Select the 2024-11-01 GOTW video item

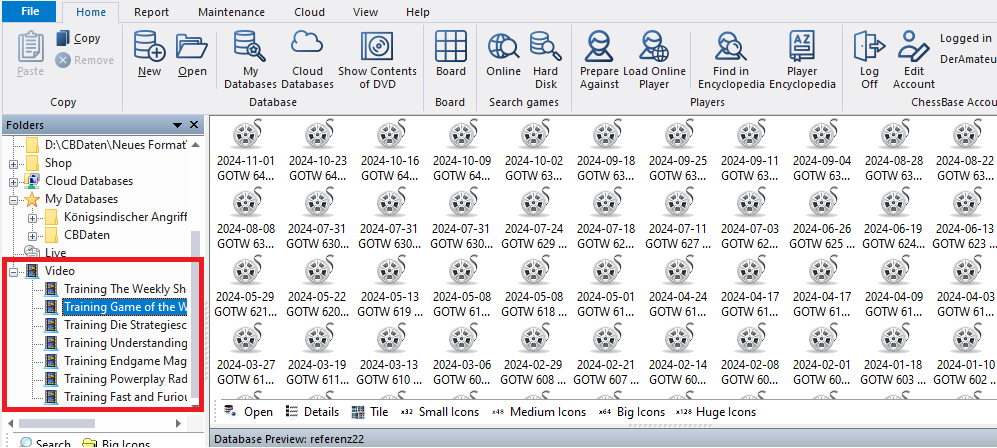point(245,151)
